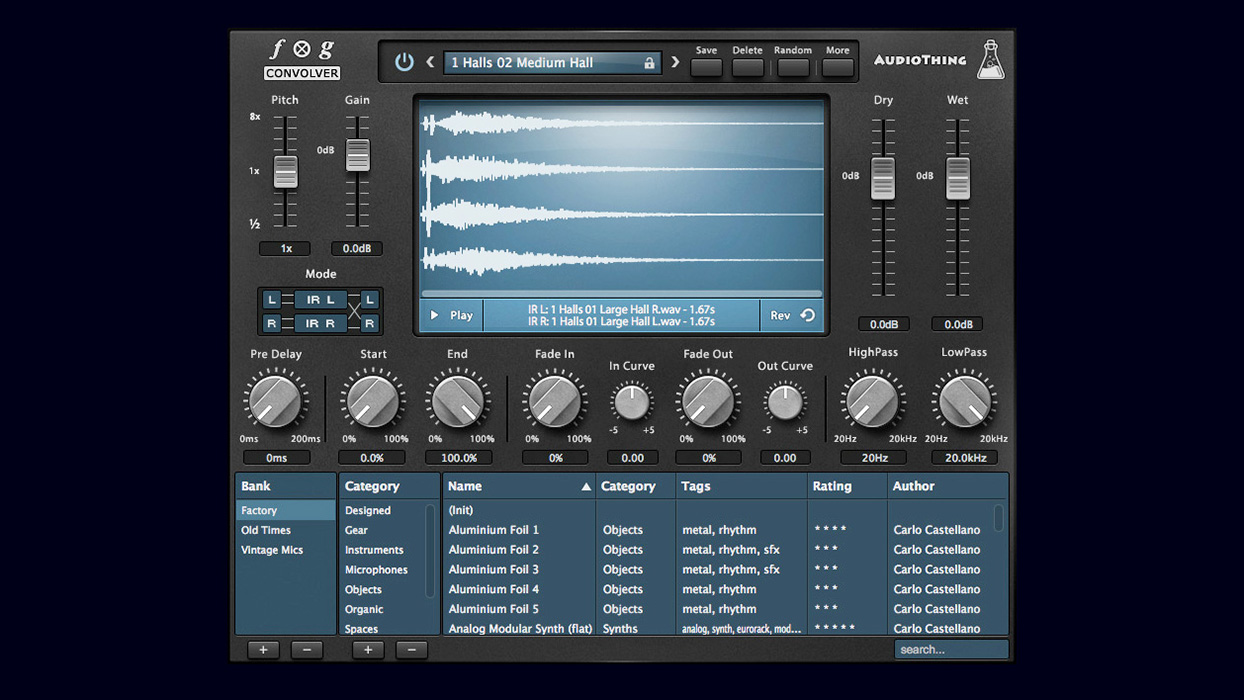Toggle the preset lock icon
Screen dimensions: 1244x700
(649, 63)
